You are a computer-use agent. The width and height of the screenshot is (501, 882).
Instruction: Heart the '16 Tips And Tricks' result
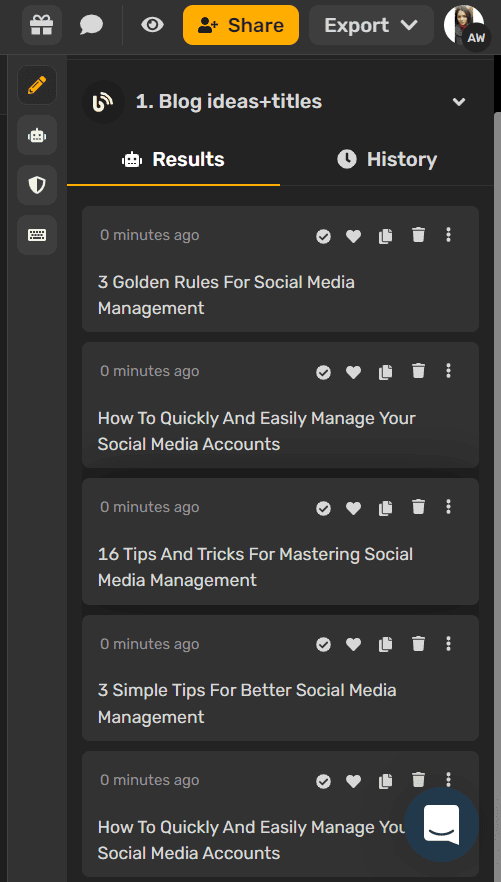(353, 508)
